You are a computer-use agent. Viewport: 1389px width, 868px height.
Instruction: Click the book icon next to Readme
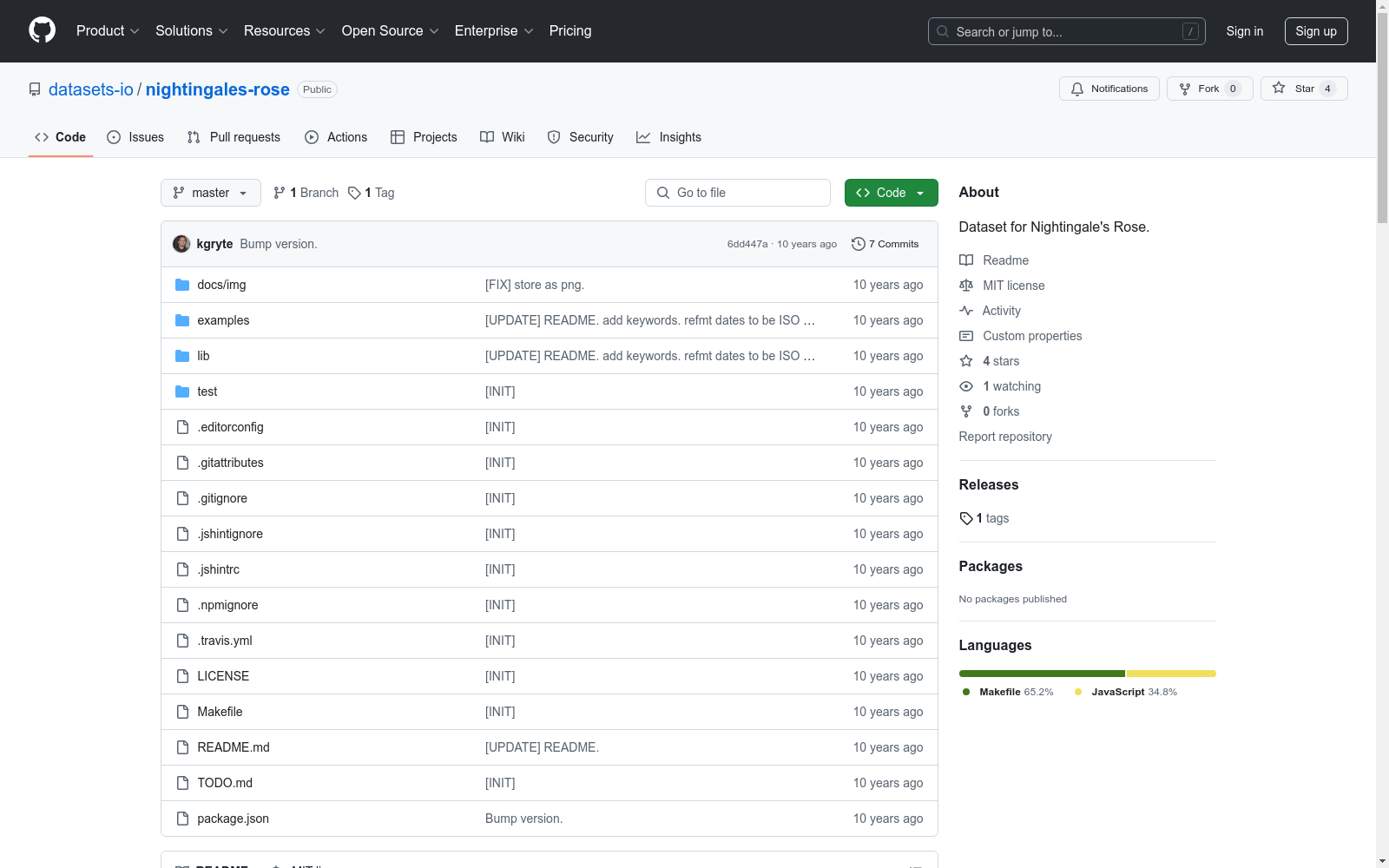pyautogui.click(x=966, y=260)
